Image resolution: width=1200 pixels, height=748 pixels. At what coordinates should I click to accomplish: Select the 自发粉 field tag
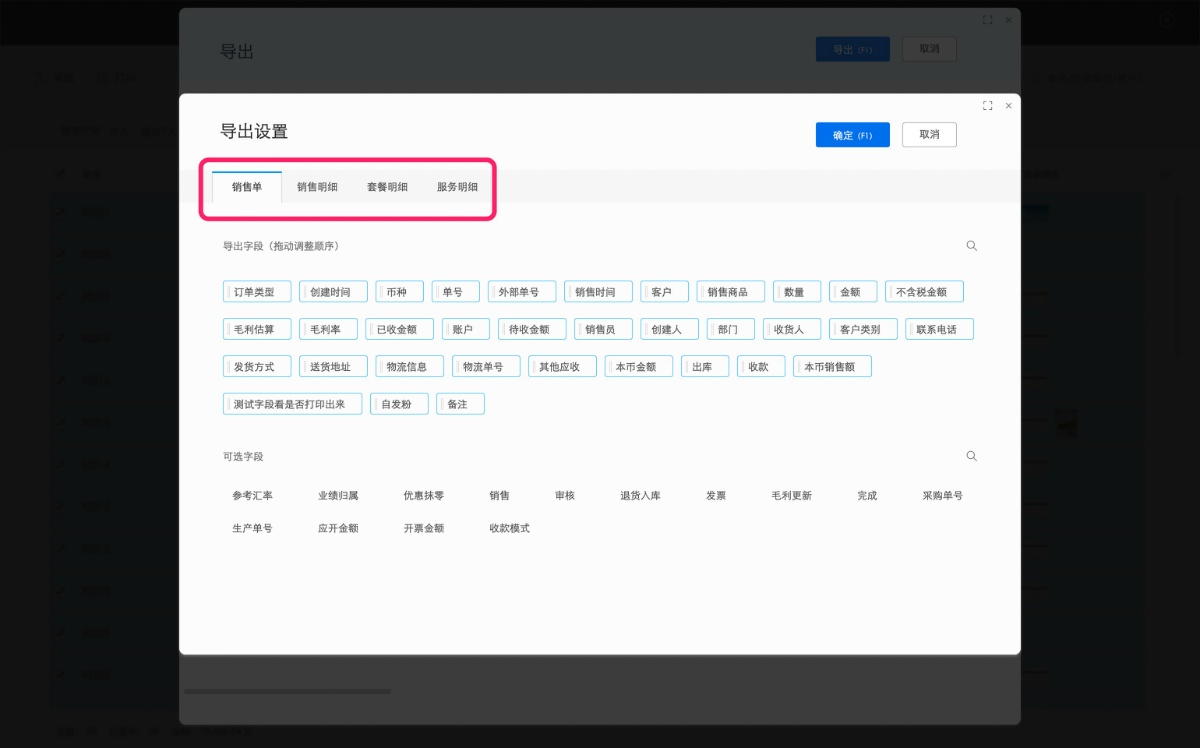coord(399,404)
